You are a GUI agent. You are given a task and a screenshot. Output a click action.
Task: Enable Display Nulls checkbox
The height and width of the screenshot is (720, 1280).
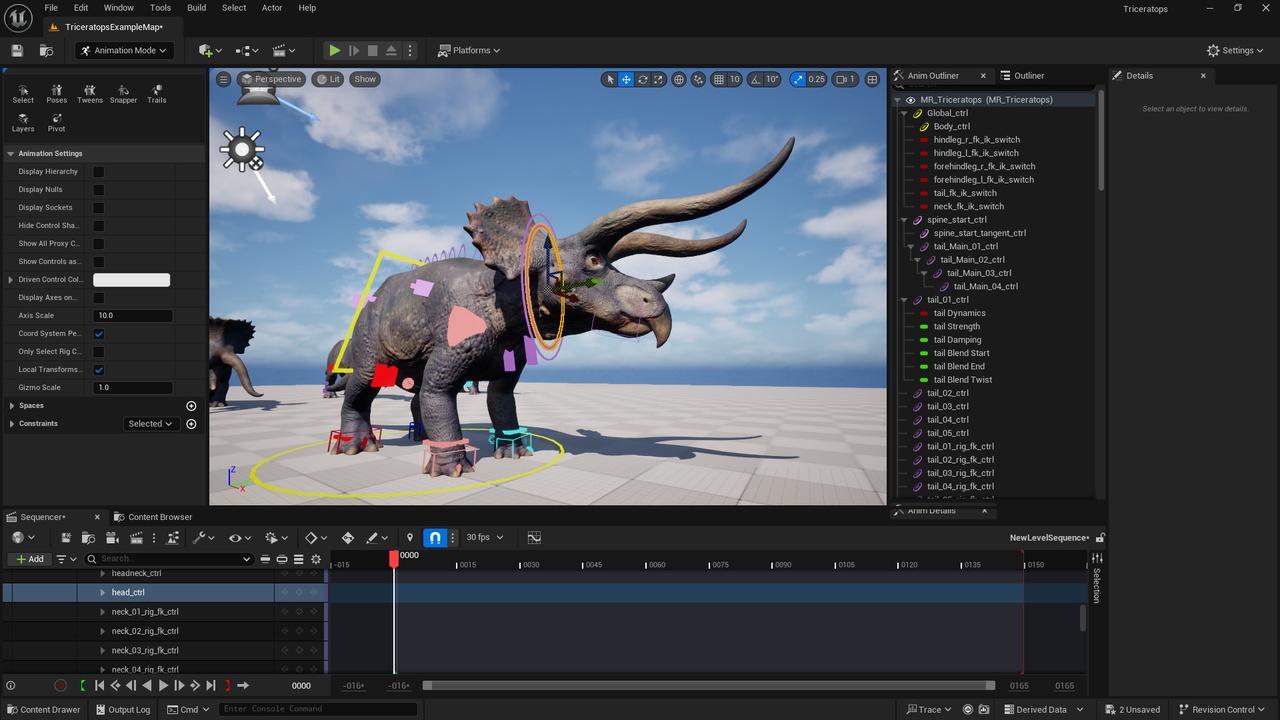click(x=99, y=189)
